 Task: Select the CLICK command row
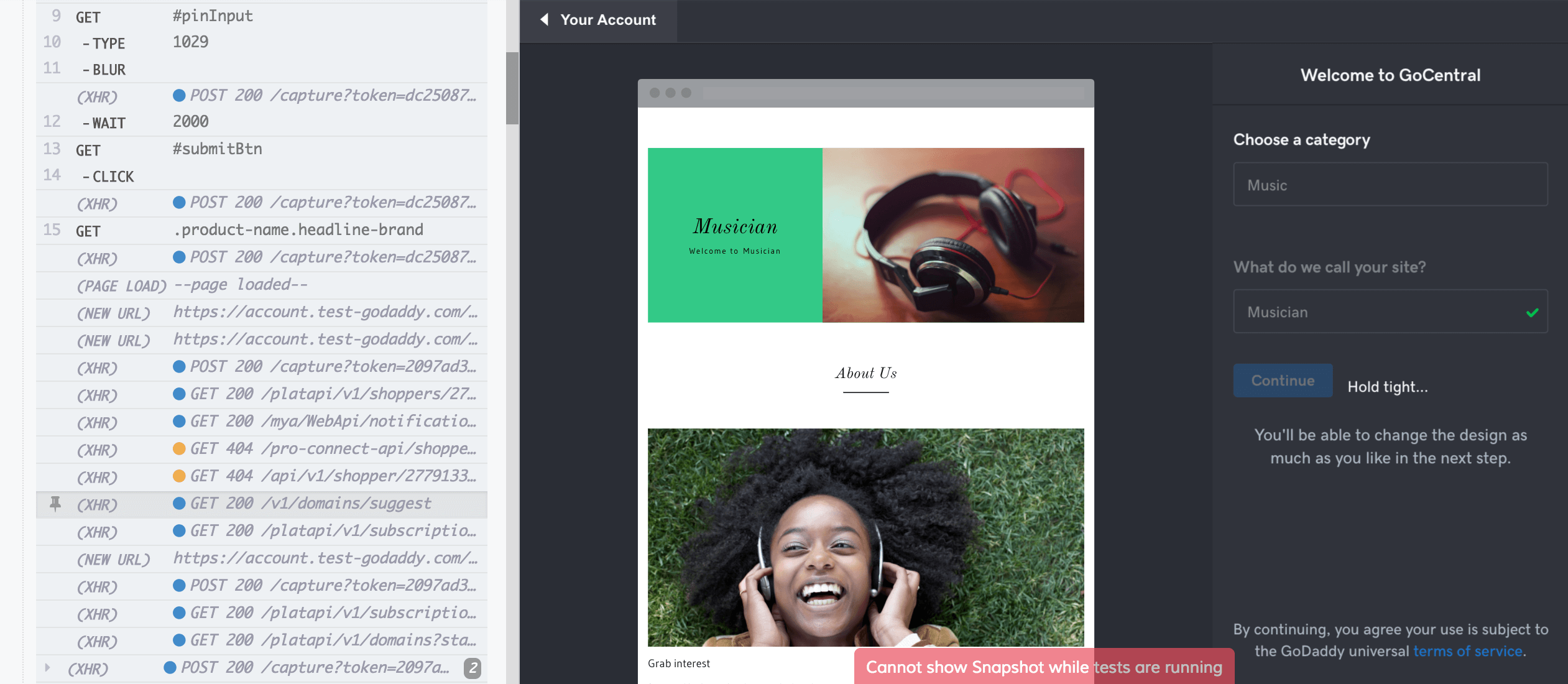click(x=262, y=176)
